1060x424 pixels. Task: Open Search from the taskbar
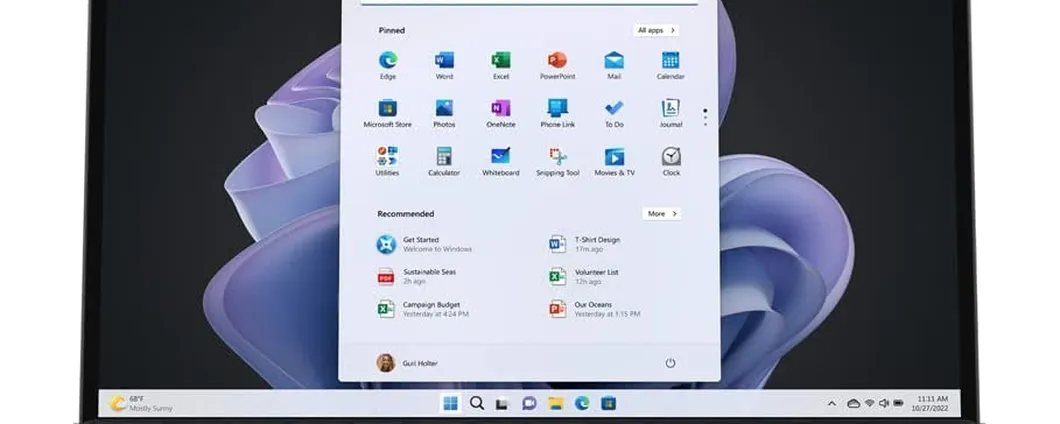pos(477,404)
